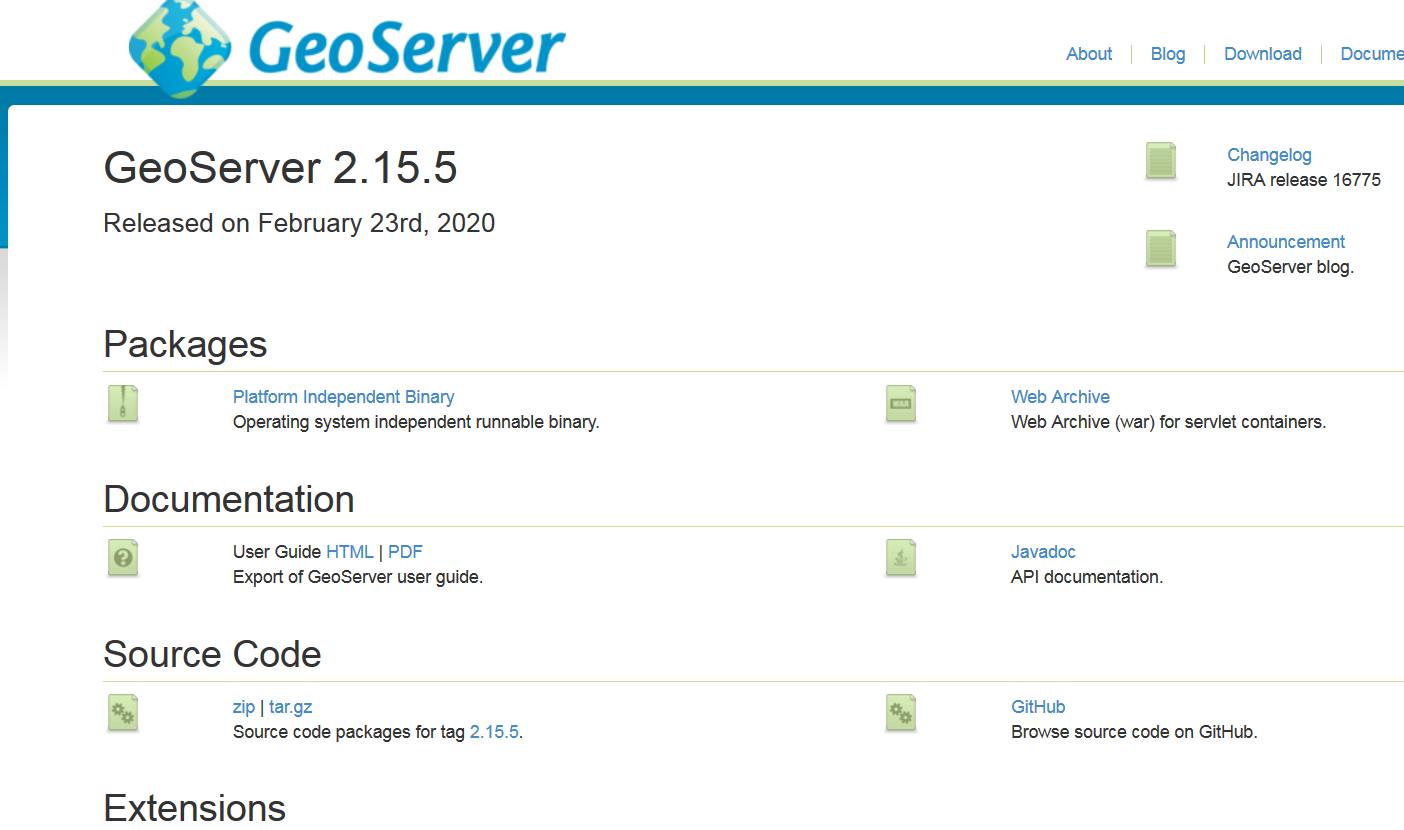
Task: Click the Changelog document icon
Action: [1161, 162]
